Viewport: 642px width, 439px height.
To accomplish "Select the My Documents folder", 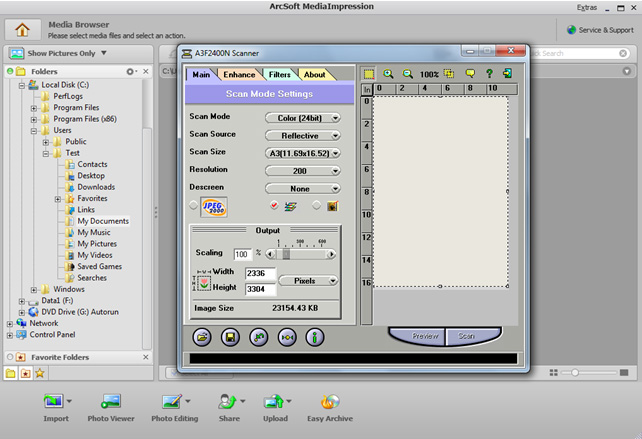I will [103, 221].
